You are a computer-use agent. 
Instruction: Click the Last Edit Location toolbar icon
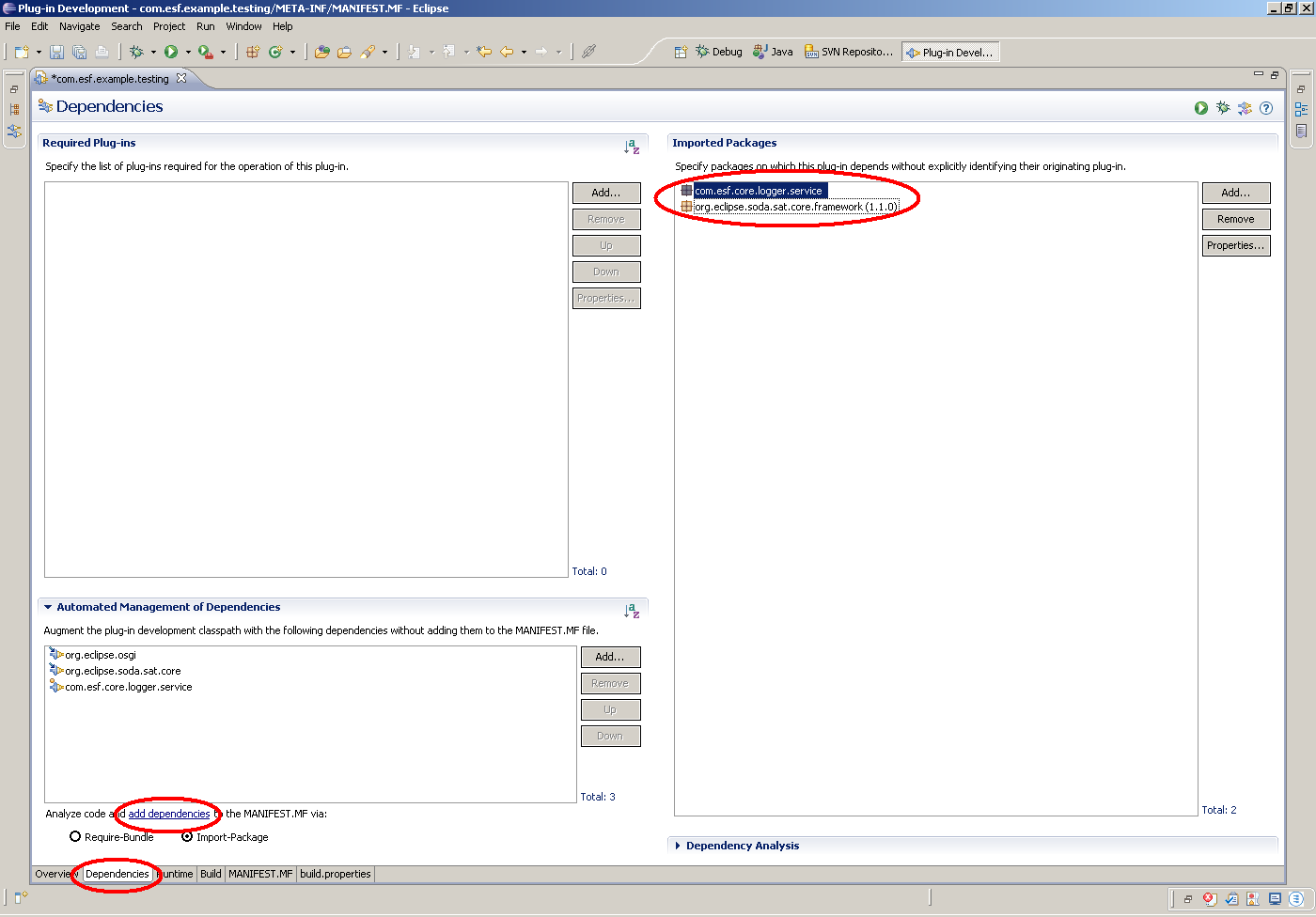[484, 52]
